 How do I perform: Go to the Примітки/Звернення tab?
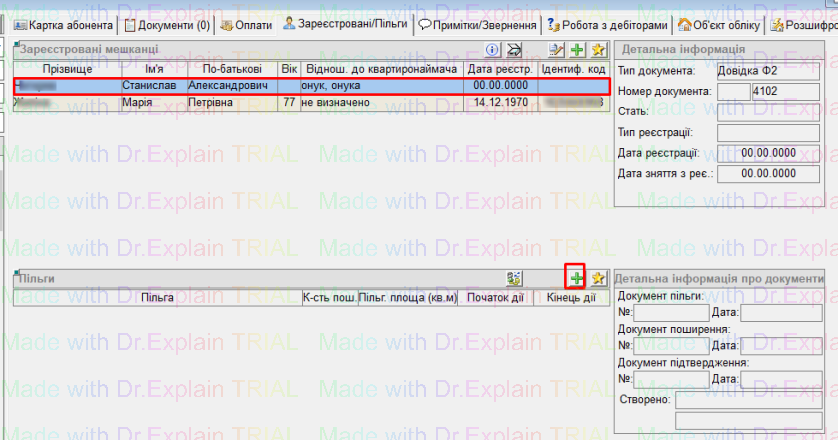point(477,24)
